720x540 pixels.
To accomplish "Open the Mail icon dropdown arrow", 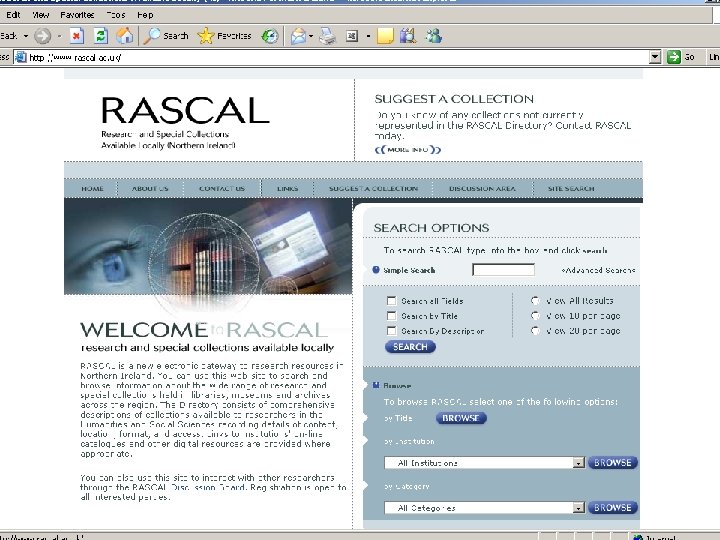I will 311,36.
